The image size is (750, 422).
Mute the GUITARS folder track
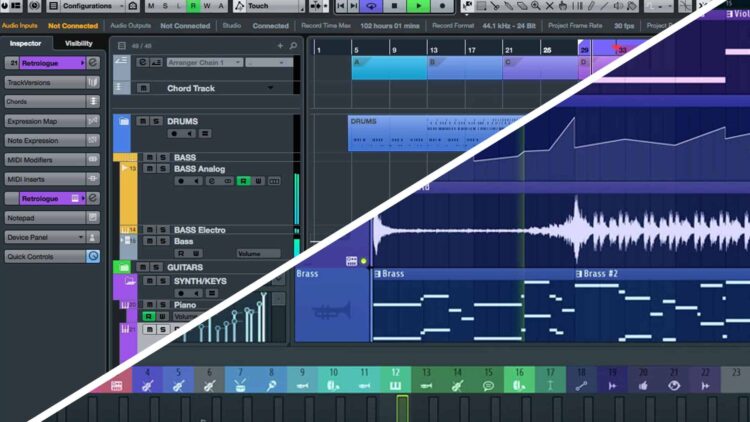tap(143, 267)
